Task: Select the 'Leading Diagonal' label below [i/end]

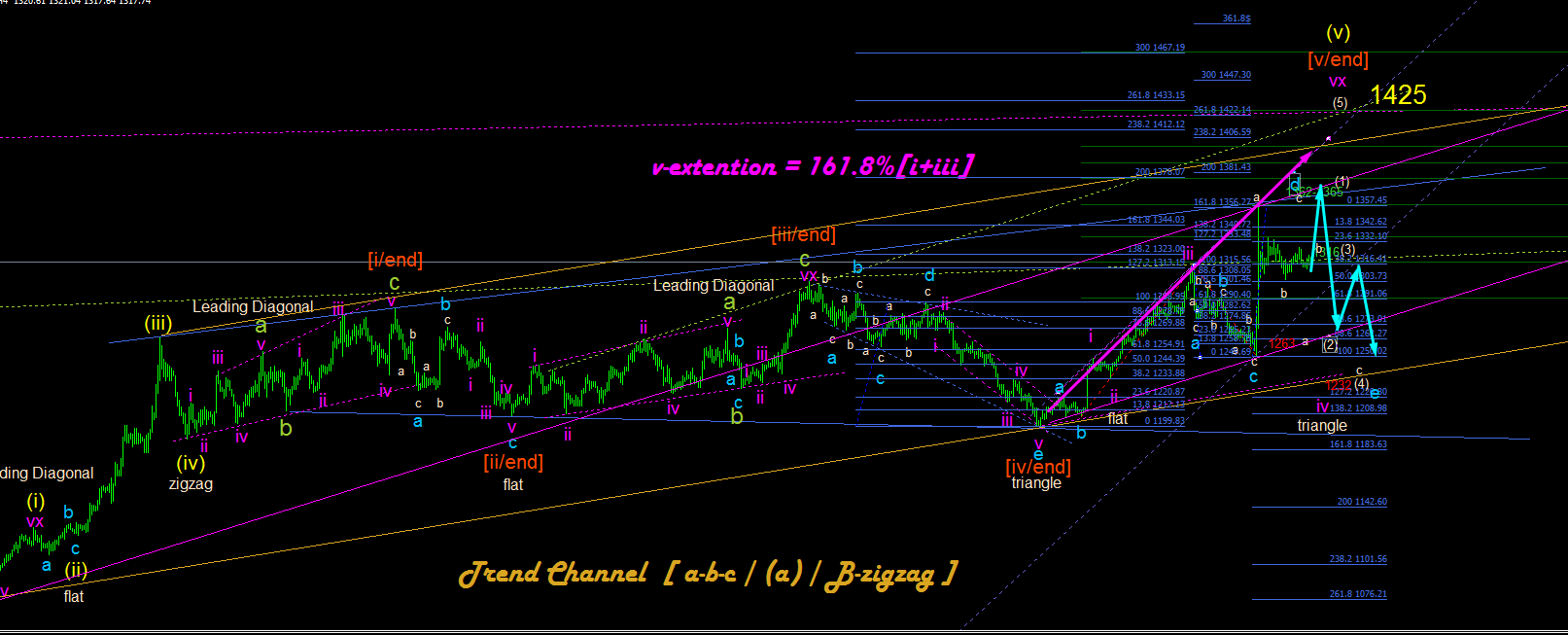Action: pyautogui.click(x=253, y=306)
